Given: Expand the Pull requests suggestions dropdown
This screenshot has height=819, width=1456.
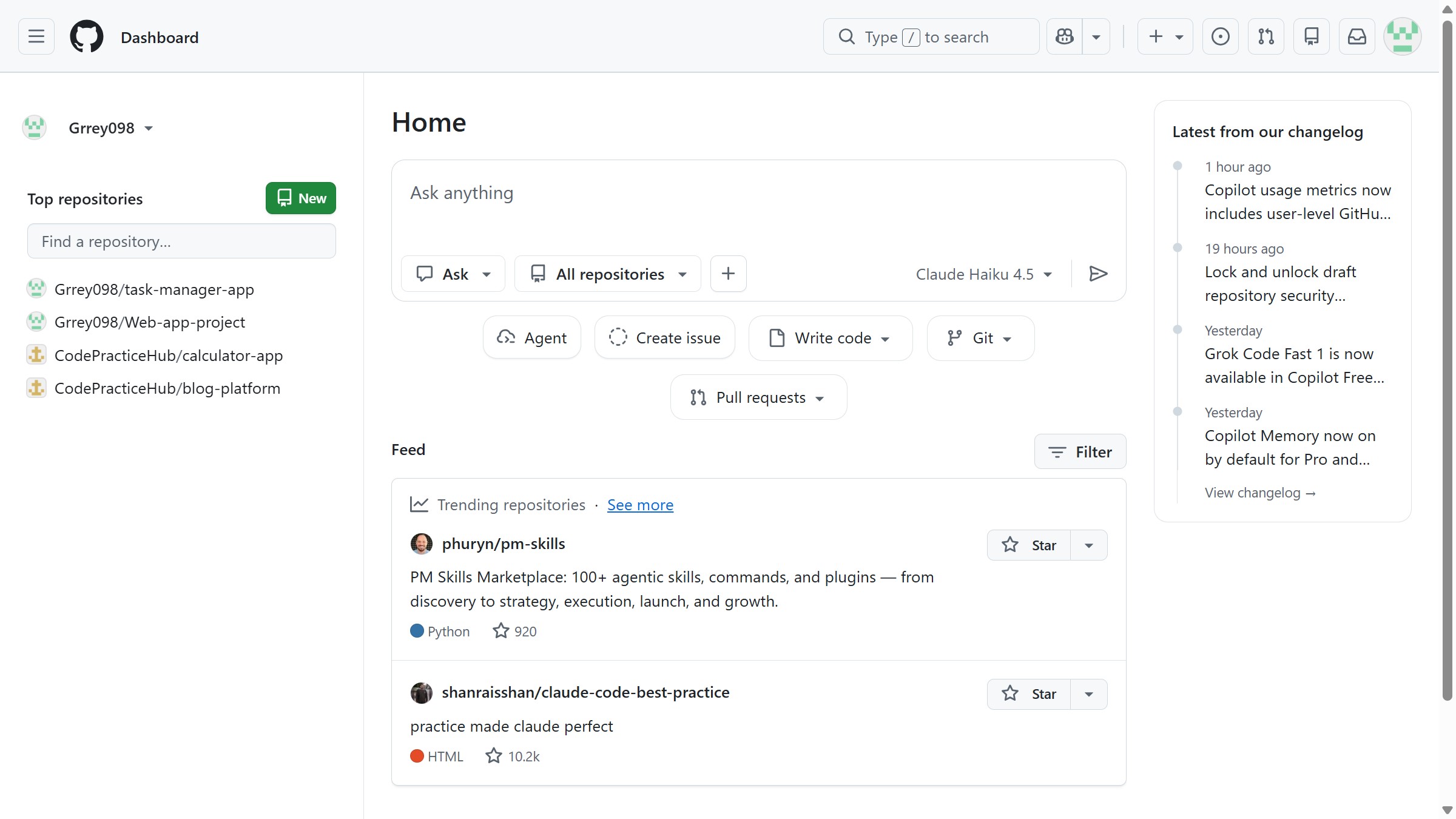Looking at the screenshot, I should tap(759, 397).
